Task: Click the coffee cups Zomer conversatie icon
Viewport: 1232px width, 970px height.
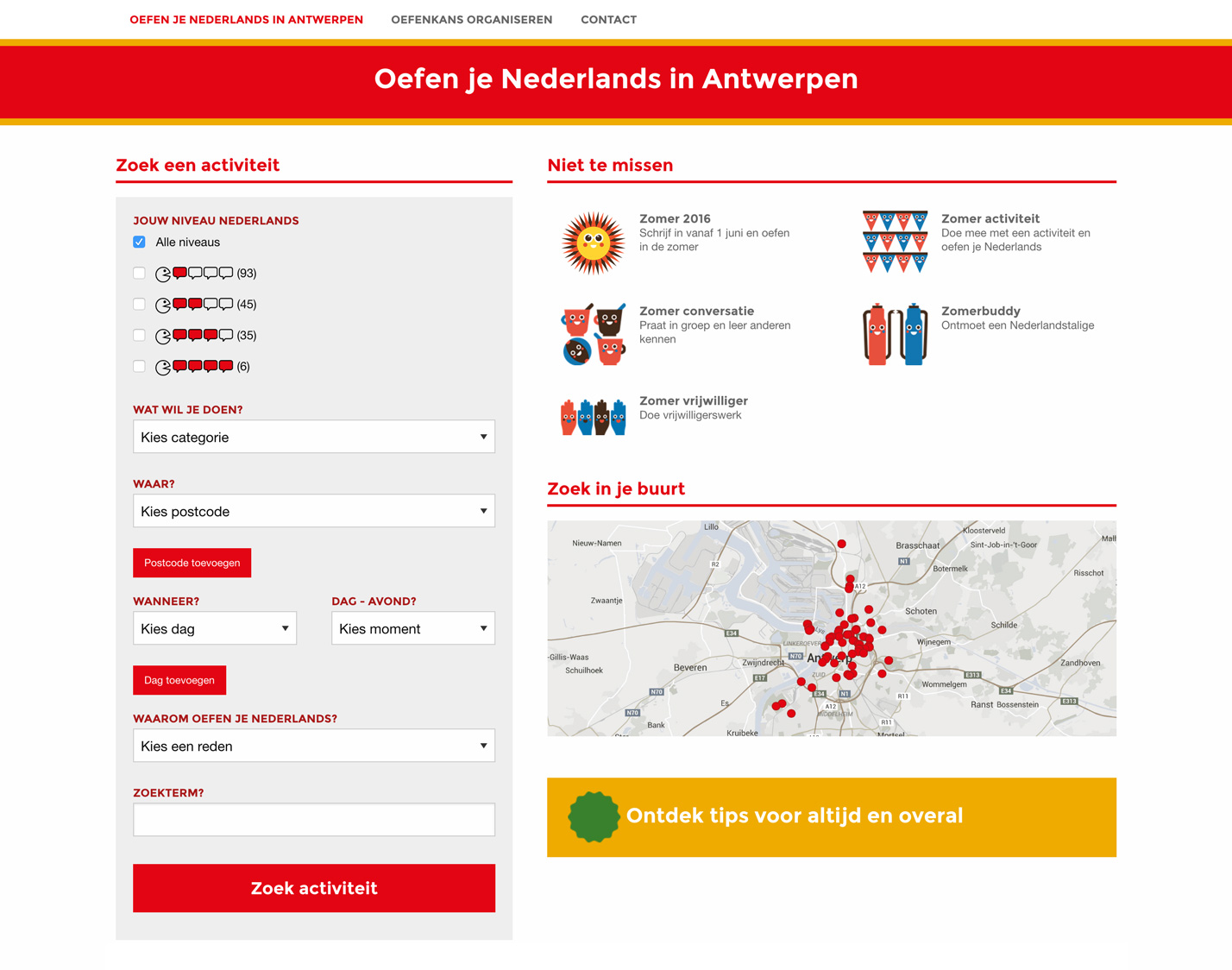Action: 593,334
